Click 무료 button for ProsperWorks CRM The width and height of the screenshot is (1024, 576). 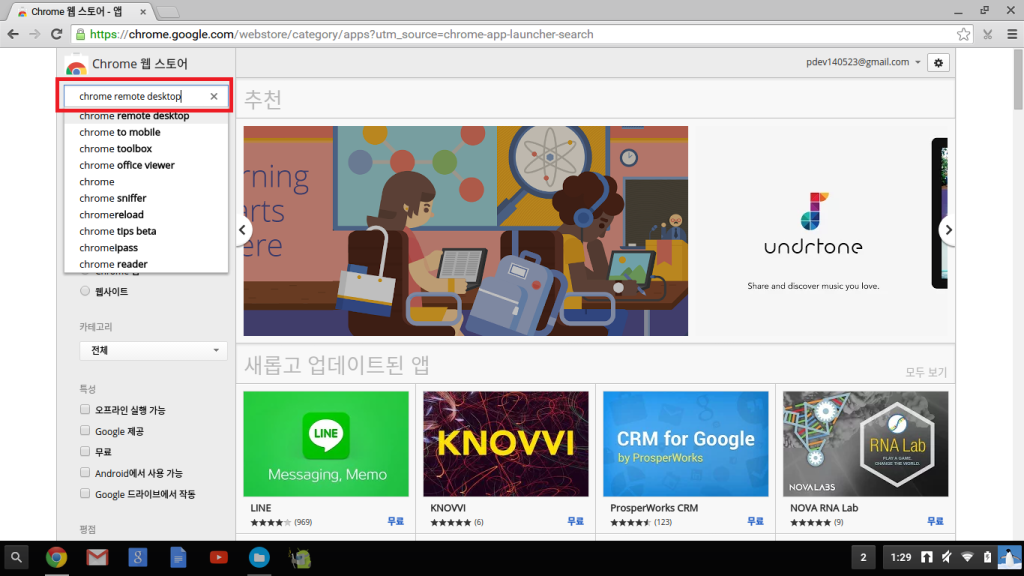pyautogui.click(x=755, y=521)
